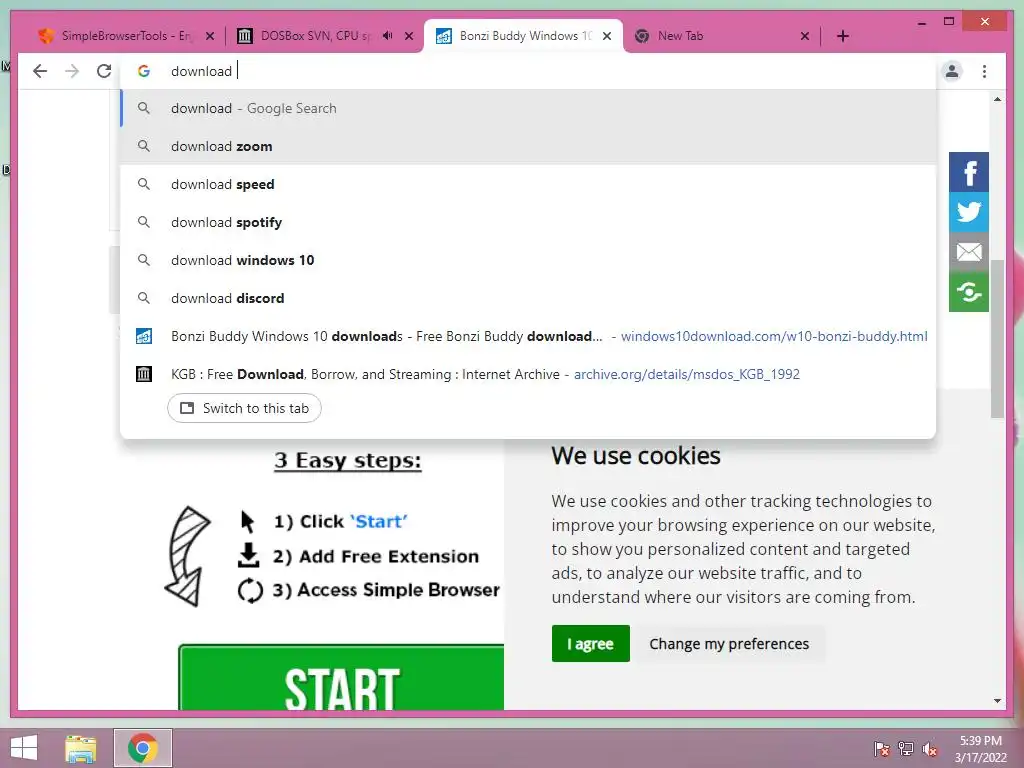Click the Windows10Download favicon in suggestions
Viewport: 1024px width, 768px height.
144,336
